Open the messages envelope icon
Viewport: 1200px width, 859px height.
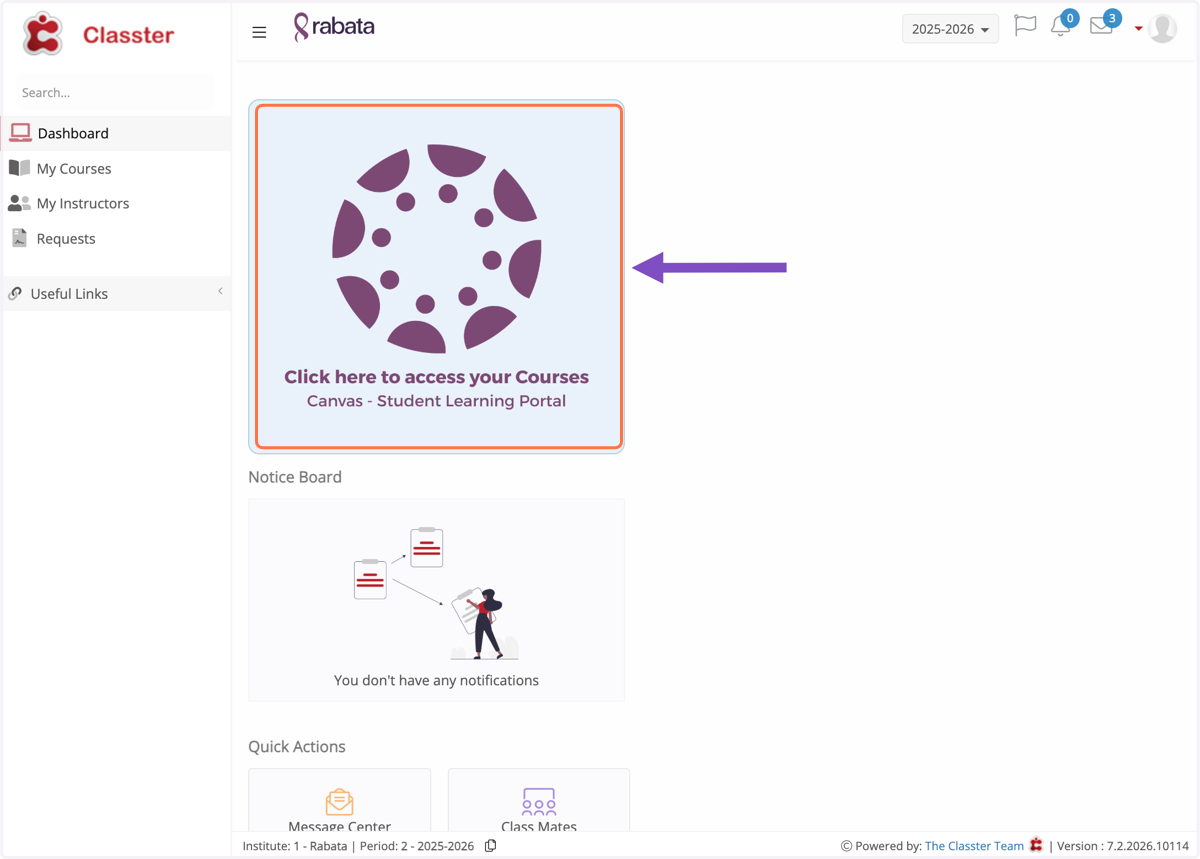[x=1101, y=27]
